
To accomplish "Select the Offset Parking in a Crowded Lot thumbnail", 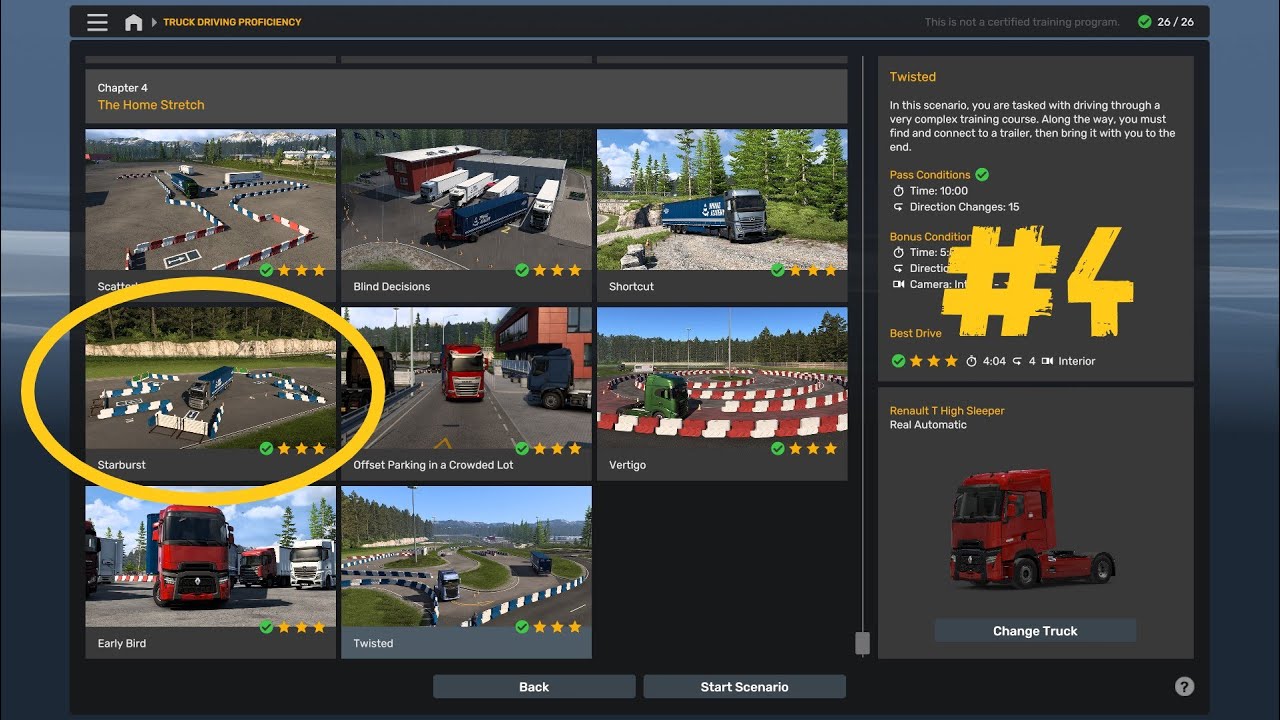I will 466,378.
